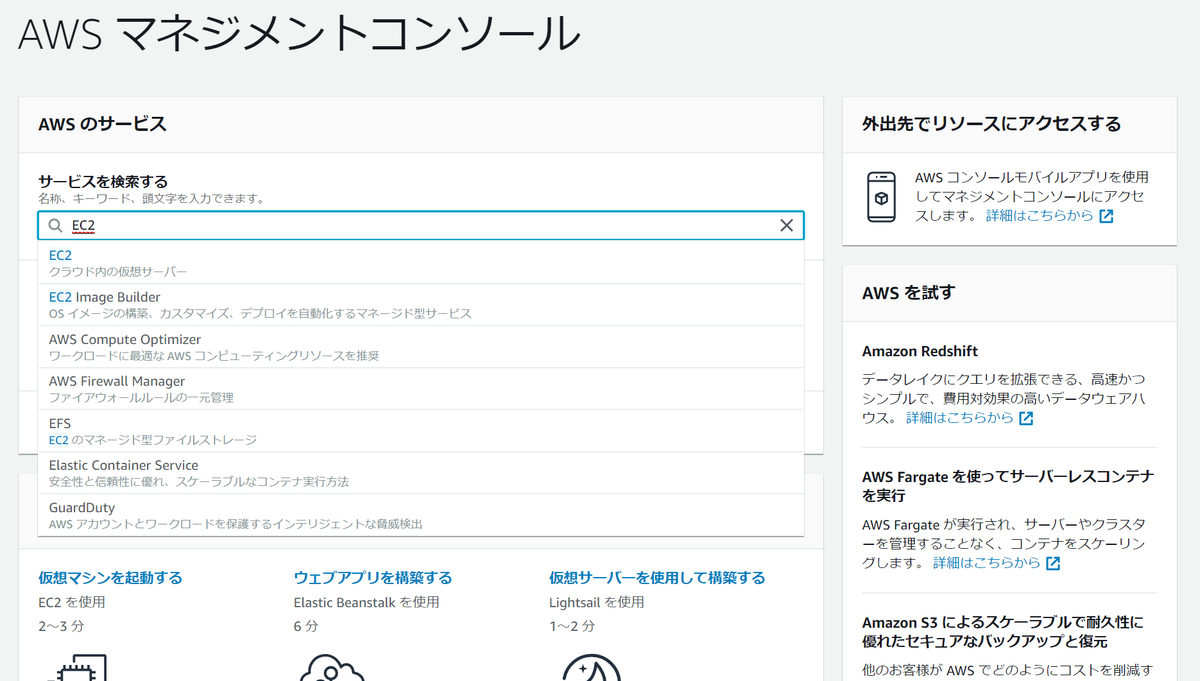The image size is (1200, 681).
Task: Click the external link icon in mobile app panel
Action: point(1105,215)
